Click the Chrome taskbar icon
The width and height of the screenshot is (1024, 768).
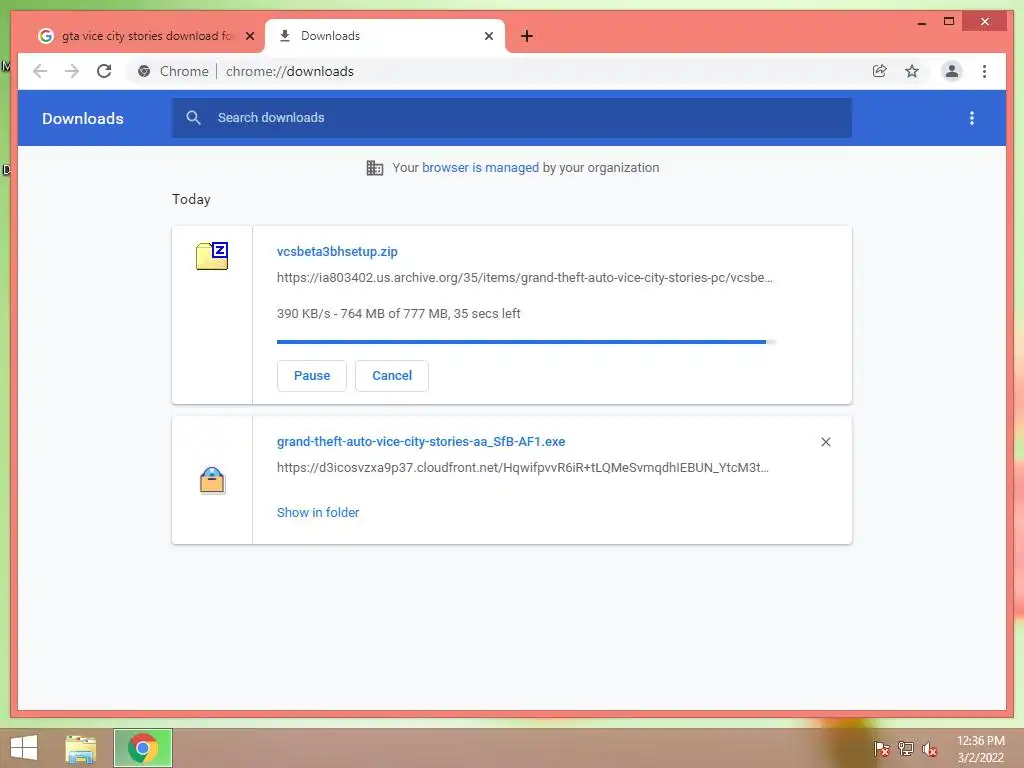click(143, 748)
